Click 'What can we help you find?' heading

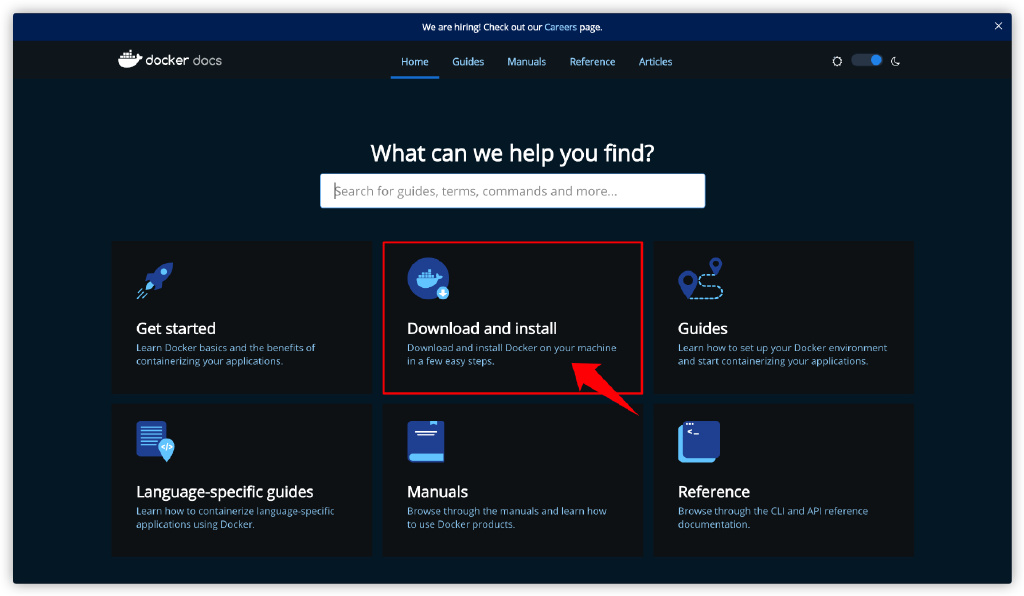click(513, 153)
